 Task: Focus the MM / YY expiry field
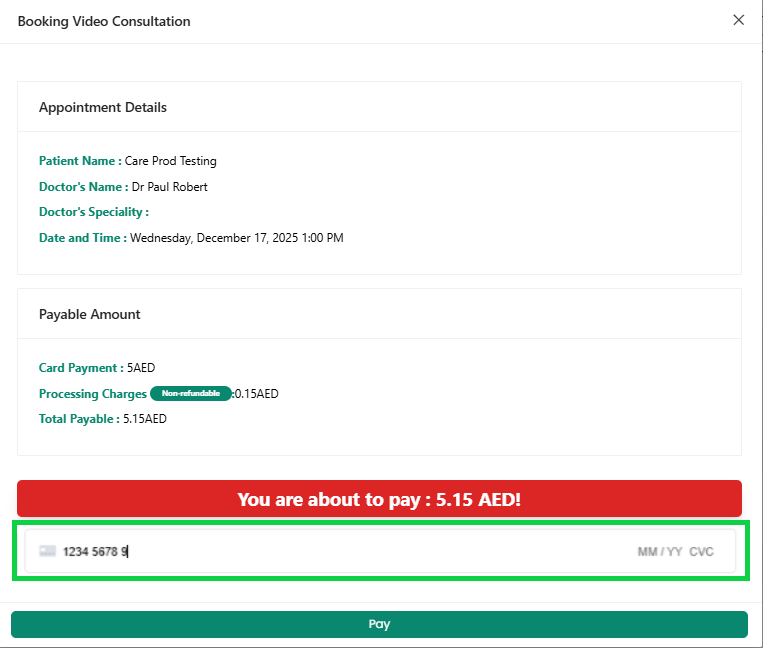(660, 552)
